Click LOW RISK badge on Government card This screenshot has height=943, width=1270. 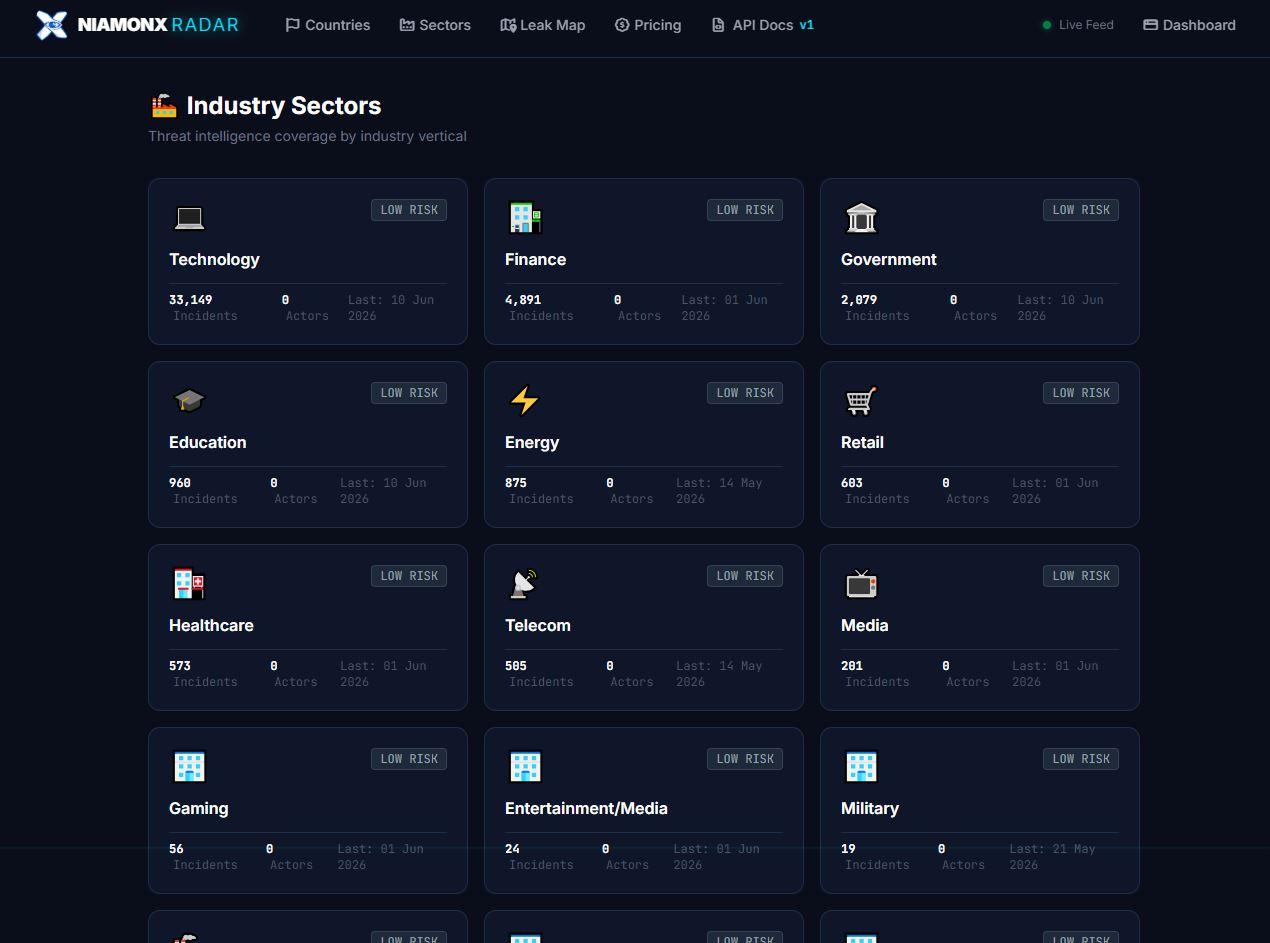click(1081, 210)
